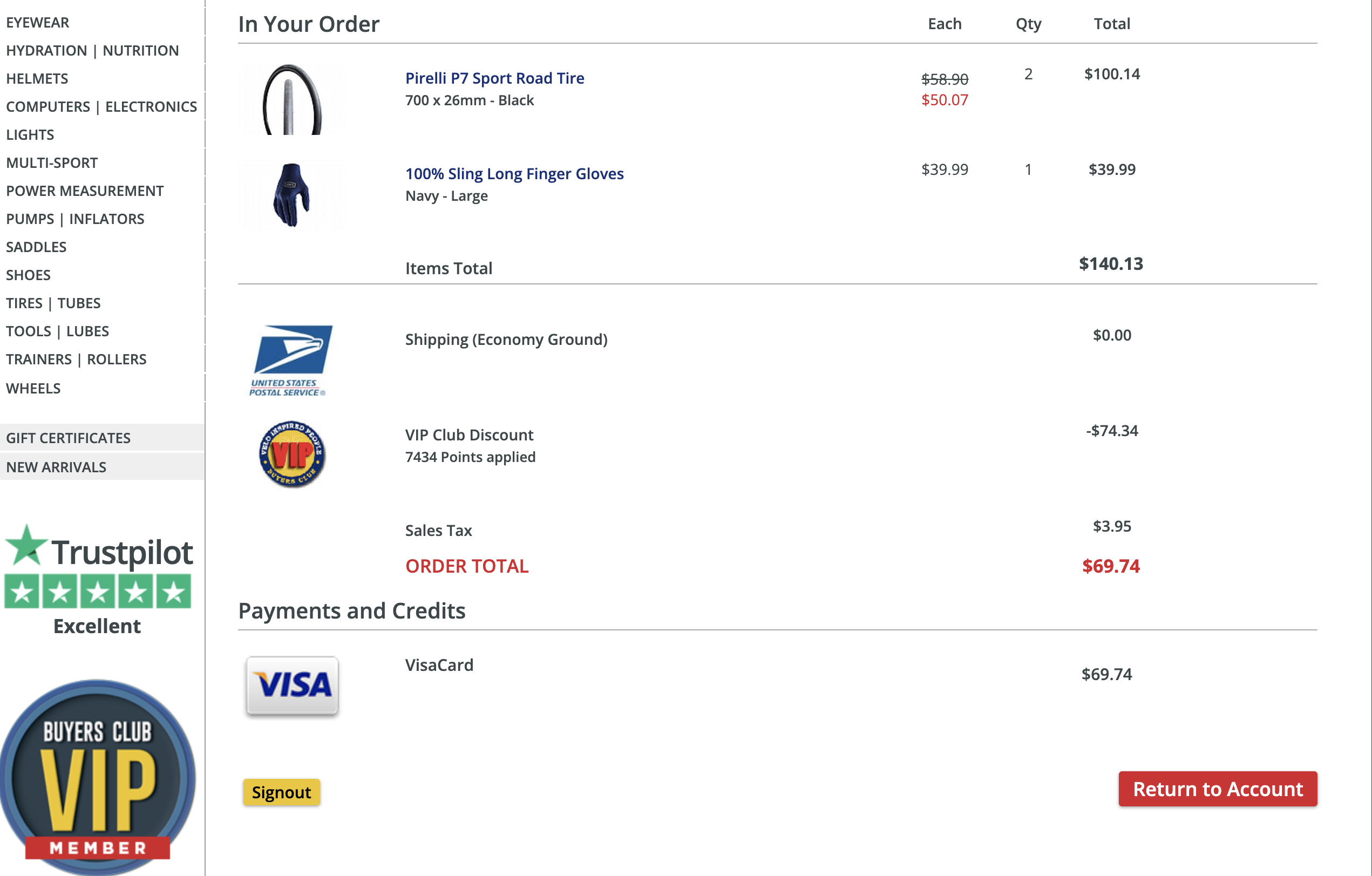Click the VIP Club Discount badge icon
Screen dimensions: 1372x876
(291, 454)
